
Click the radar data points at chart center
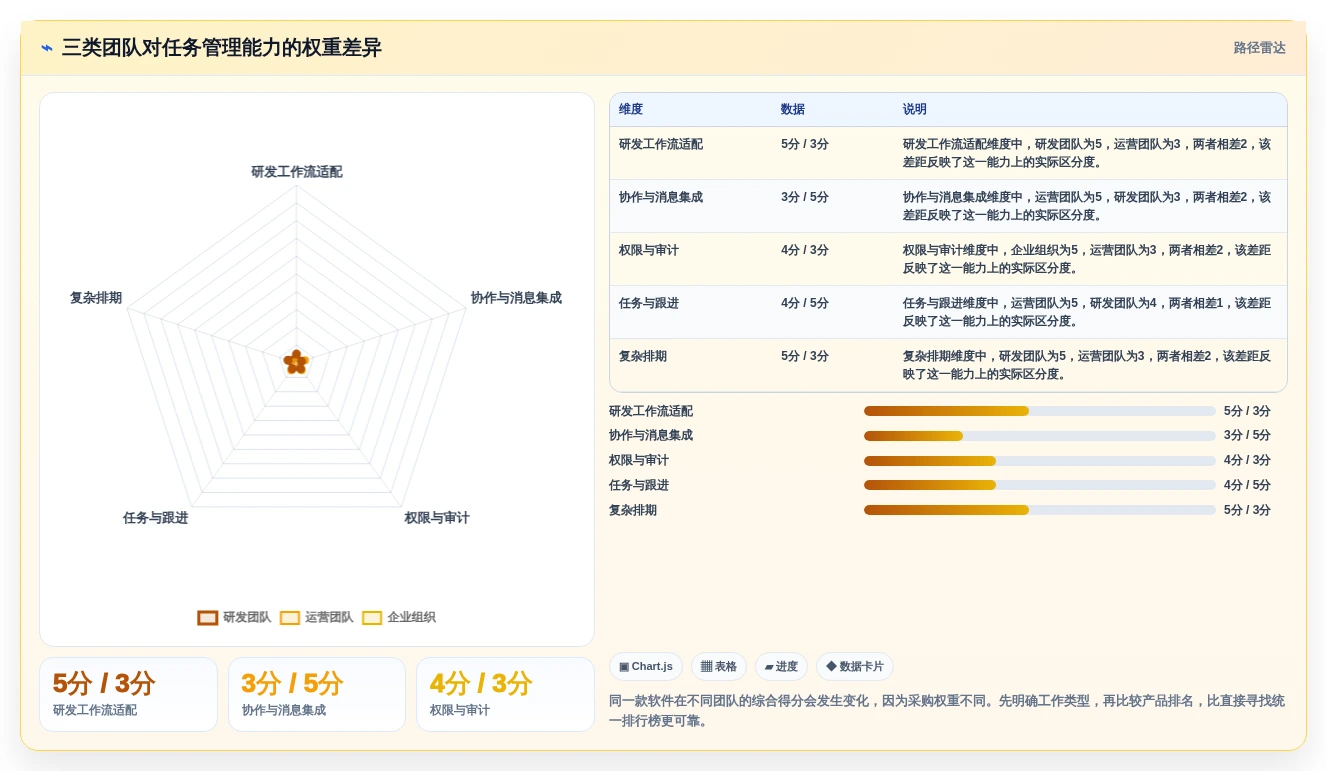tap(296, 362)
